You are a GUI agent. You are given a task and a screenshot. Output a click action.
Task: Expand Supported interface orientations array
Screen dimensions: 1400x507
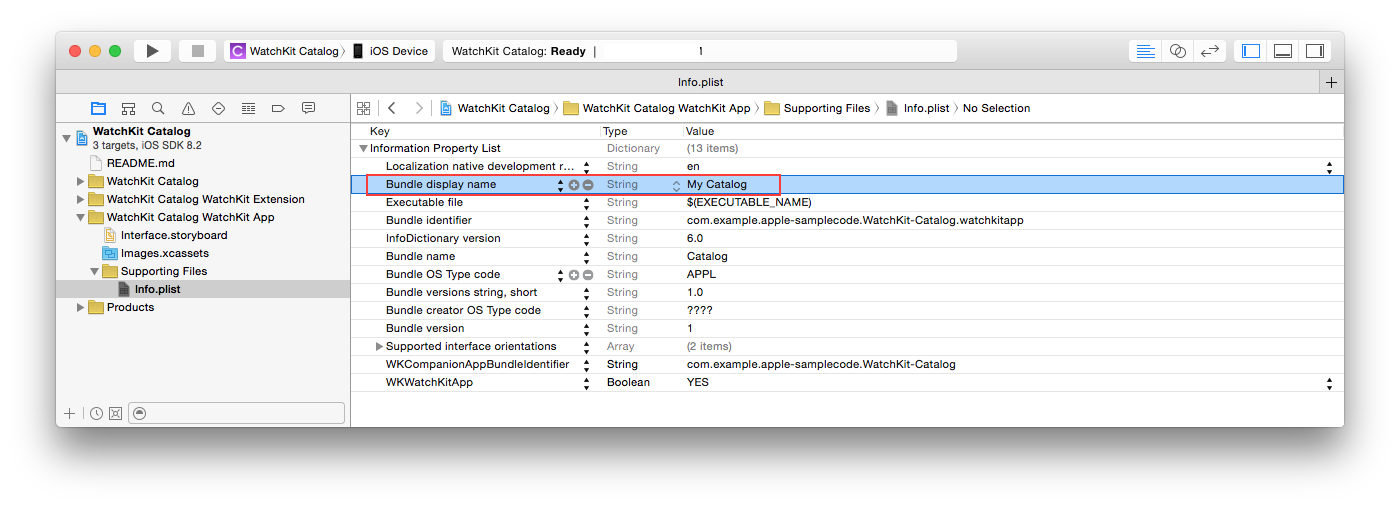tap(379, 347)
